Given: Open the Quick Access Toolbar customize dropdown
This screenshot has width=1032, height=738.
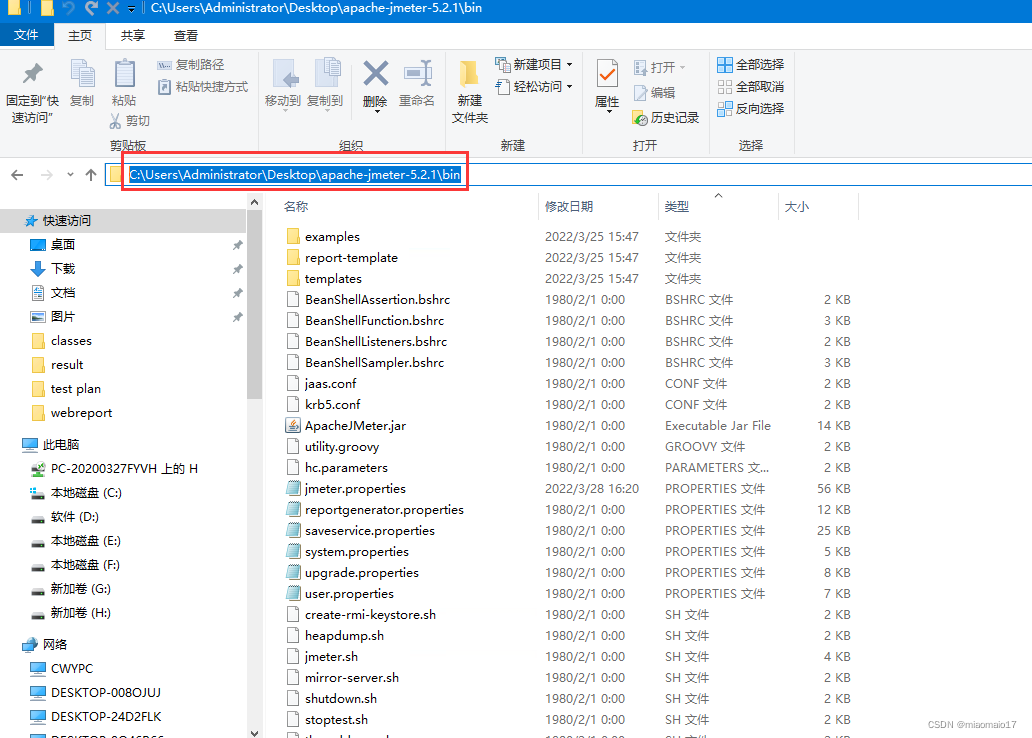Looking at the screenshot, I should click(132, 9).
